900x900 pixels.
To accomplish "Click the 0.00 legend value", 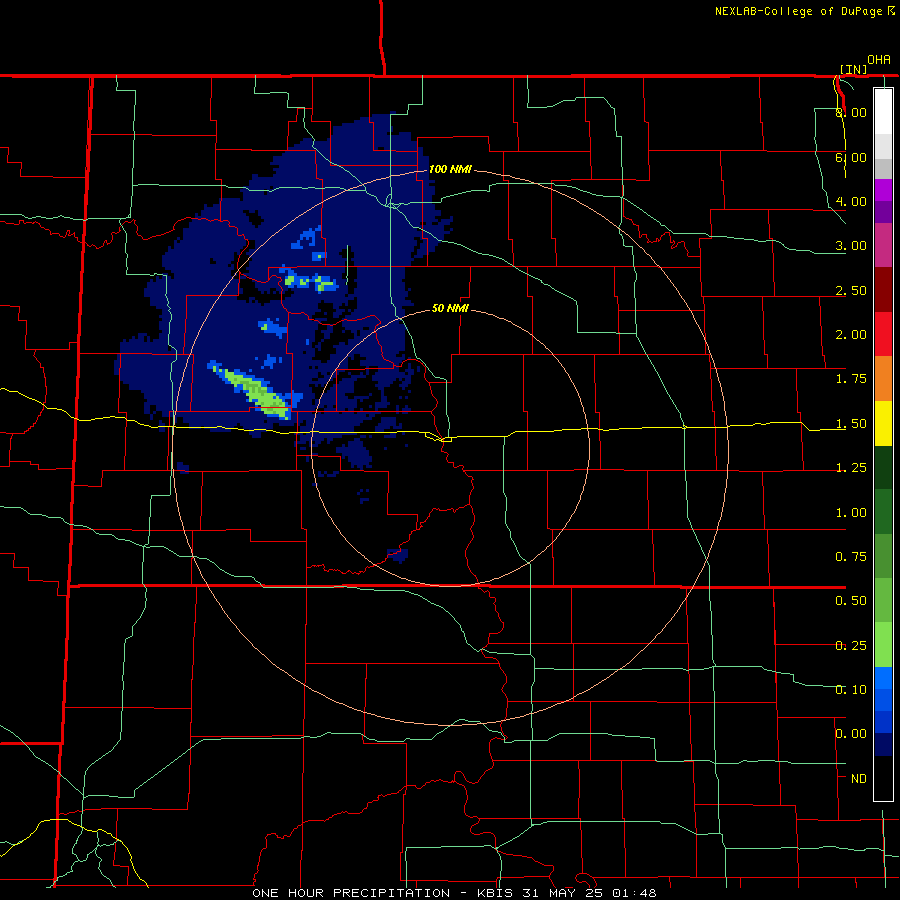I will [851, 734].
